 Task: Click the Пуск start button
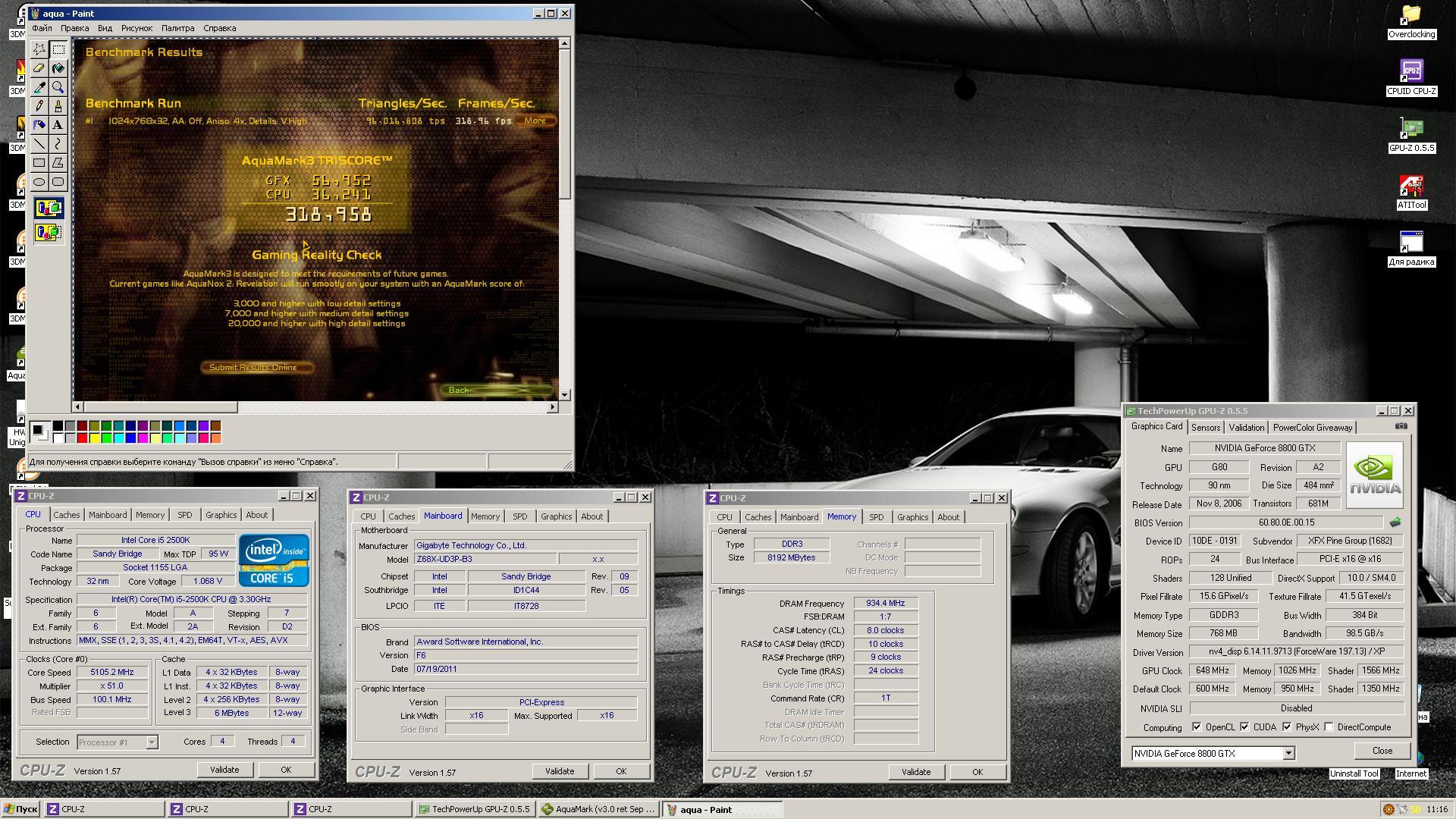(20, 809)
